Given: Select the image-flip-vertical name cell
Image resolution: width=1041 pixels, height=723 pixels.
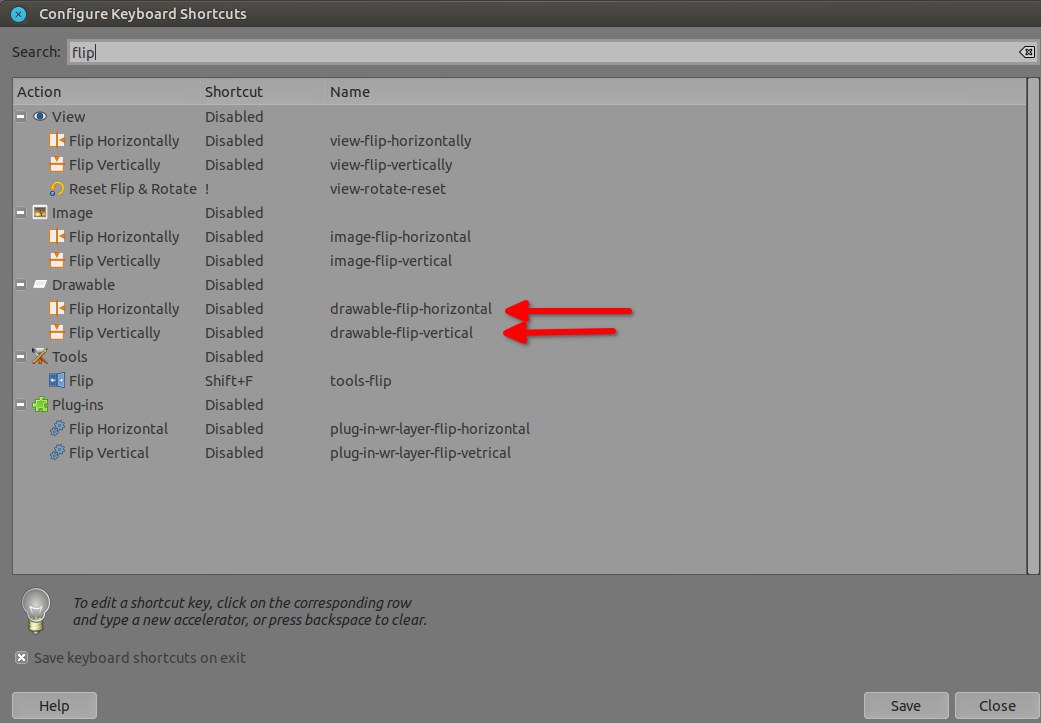Looking at the screenshot, I should pos(391,260).
